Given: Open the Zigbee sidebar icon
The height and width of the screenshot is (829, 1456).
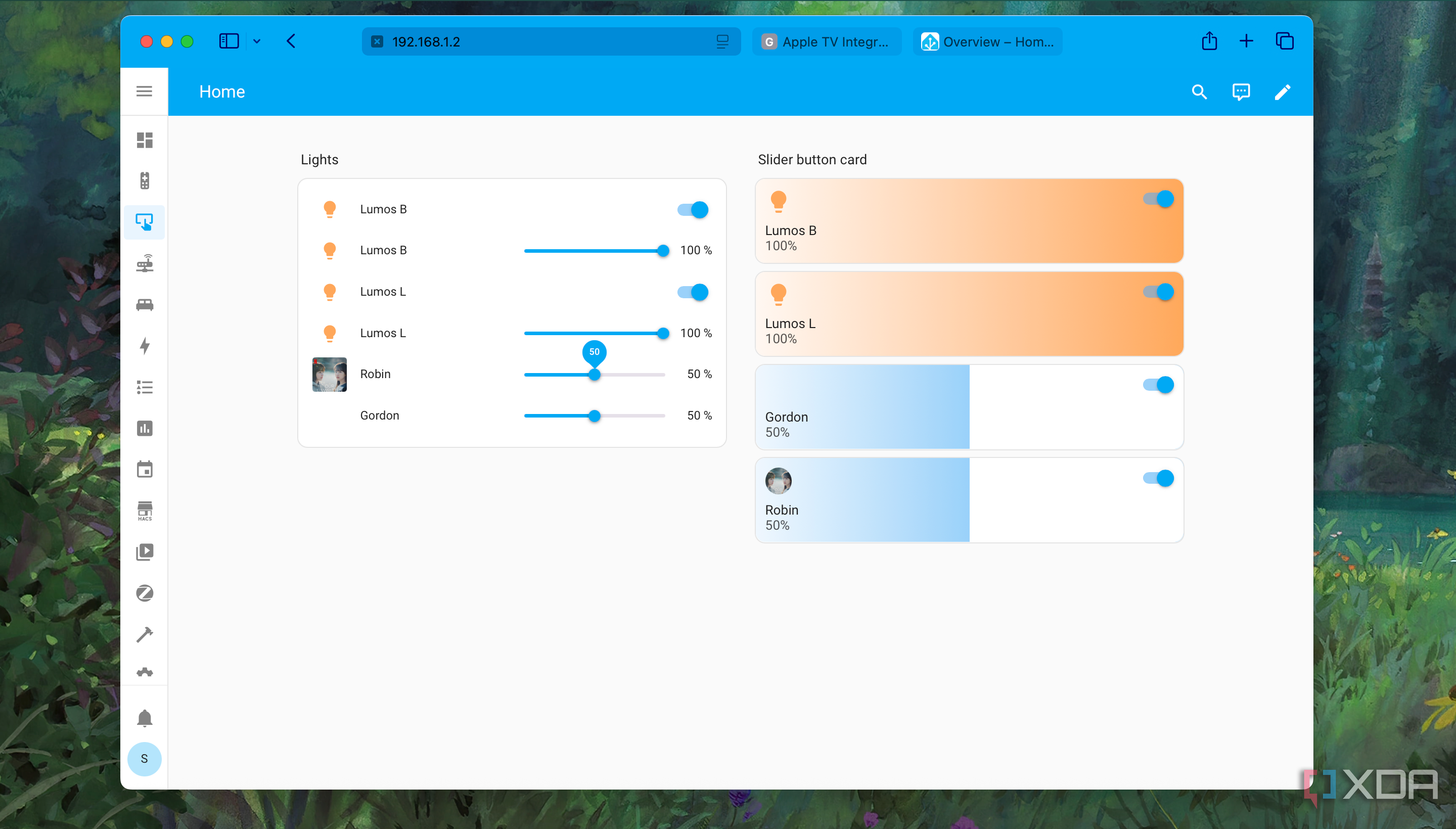Looking at the screenshot, I should pyautogui.click(x=145, y=593).
